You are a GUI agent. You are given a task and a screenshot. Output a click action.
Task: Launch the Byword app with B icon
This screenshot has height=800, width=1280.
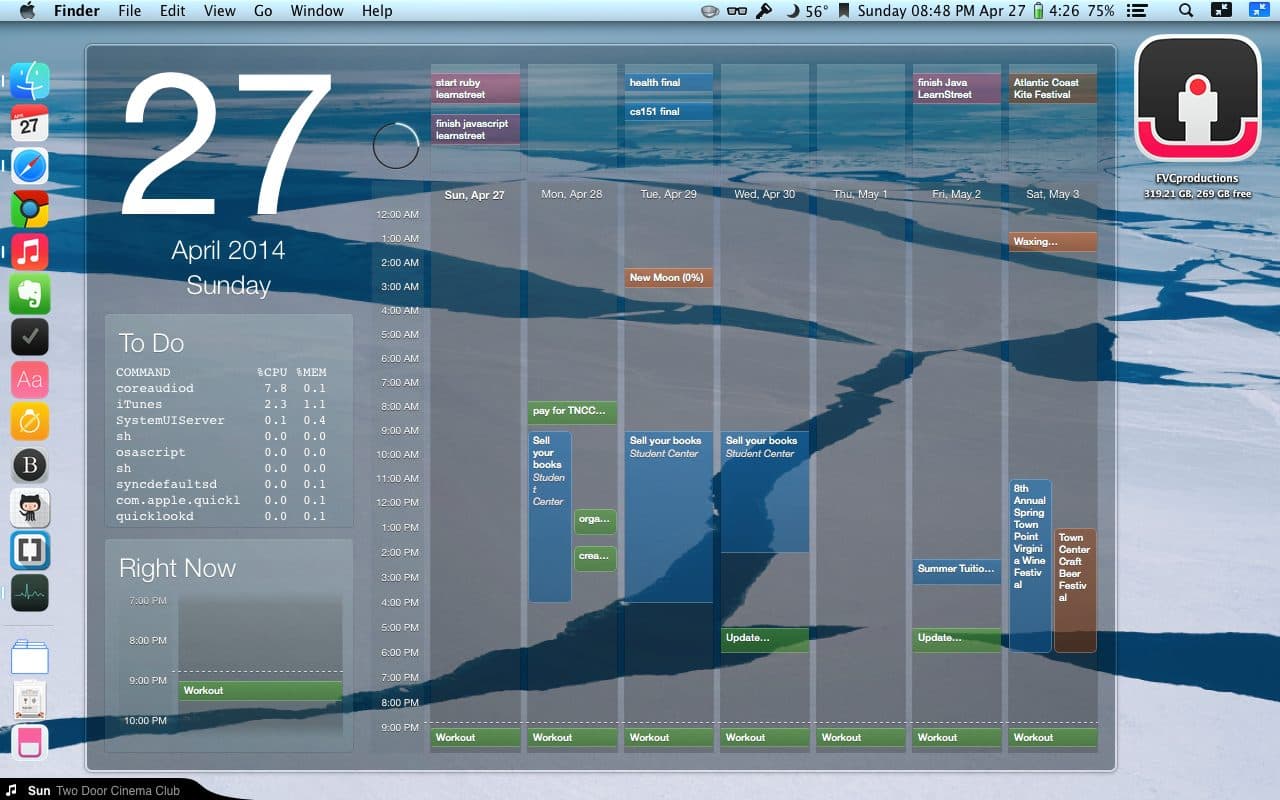pyautogui.click(x=30, y=466)
